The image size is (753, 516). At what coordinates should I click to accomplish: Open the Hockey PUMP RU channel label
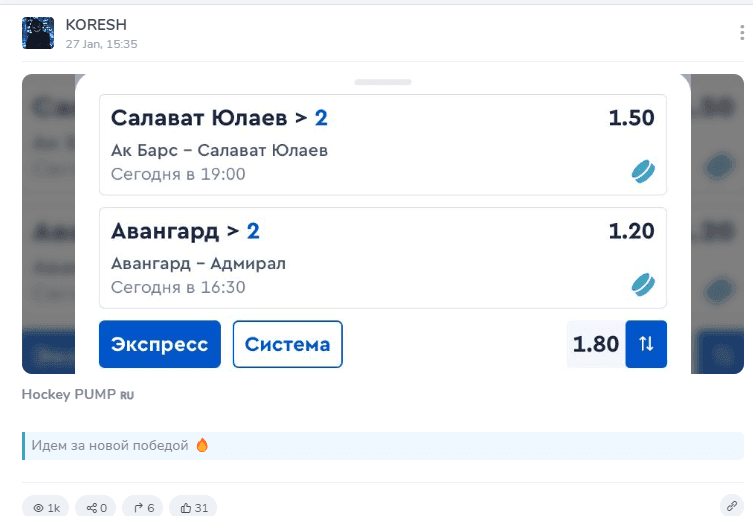coord(78,394)
